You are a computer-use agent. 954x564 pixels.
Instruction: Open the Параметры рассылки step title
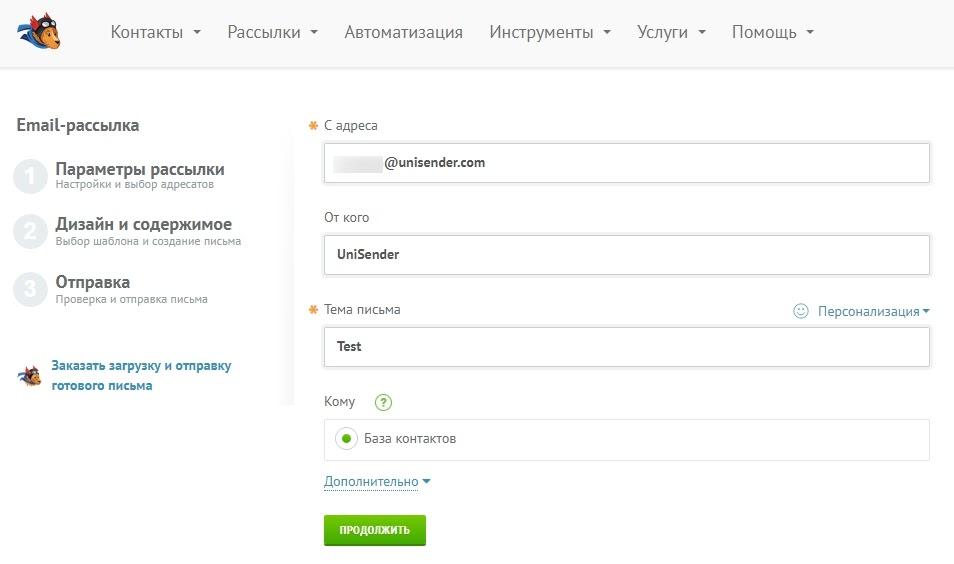140,169
